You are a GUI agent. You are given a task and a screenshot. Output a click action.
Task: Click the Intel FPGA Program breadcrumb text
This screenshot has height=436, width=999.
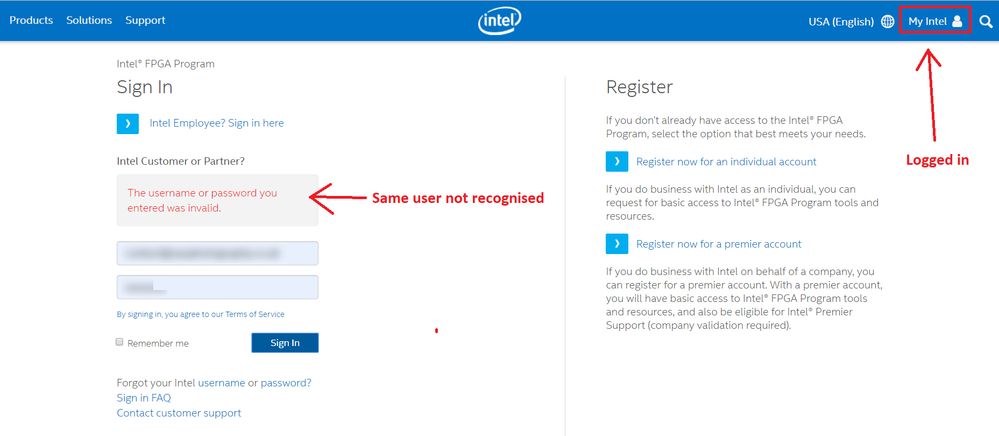click(x=166, y=64)
